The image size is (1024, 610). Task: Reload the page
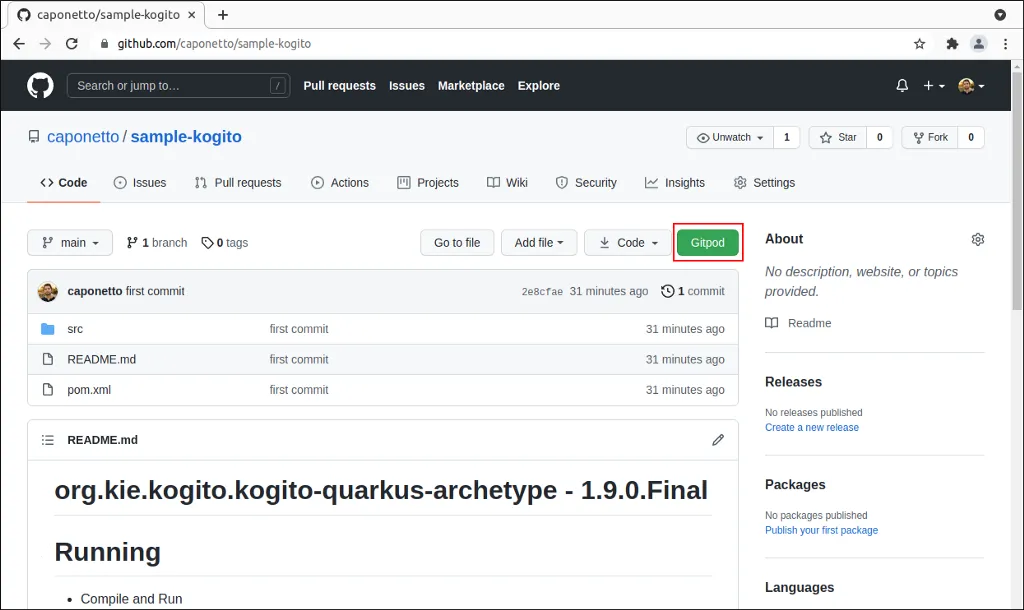point(72,44)
